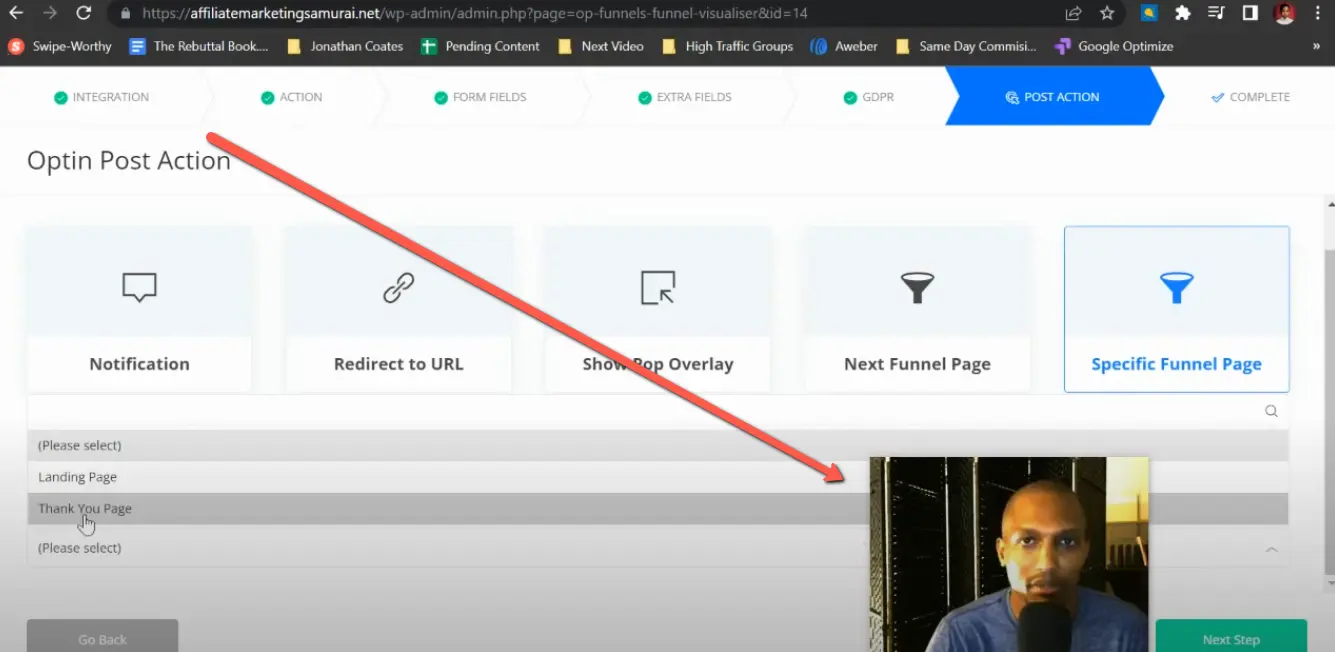The width and height of the screenshot is (1335, 652).
Task: Open the bookmarks bar overflow chevron
Action: pos(1315,46)
